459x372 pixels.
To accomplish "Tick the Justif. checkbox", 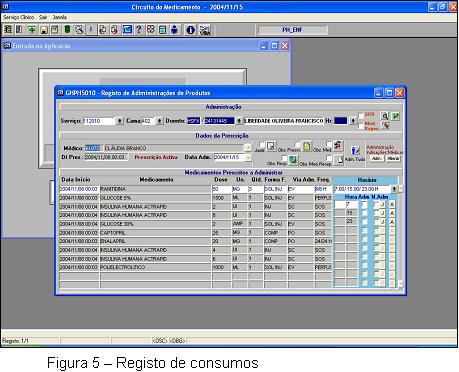I will [262, 144].
